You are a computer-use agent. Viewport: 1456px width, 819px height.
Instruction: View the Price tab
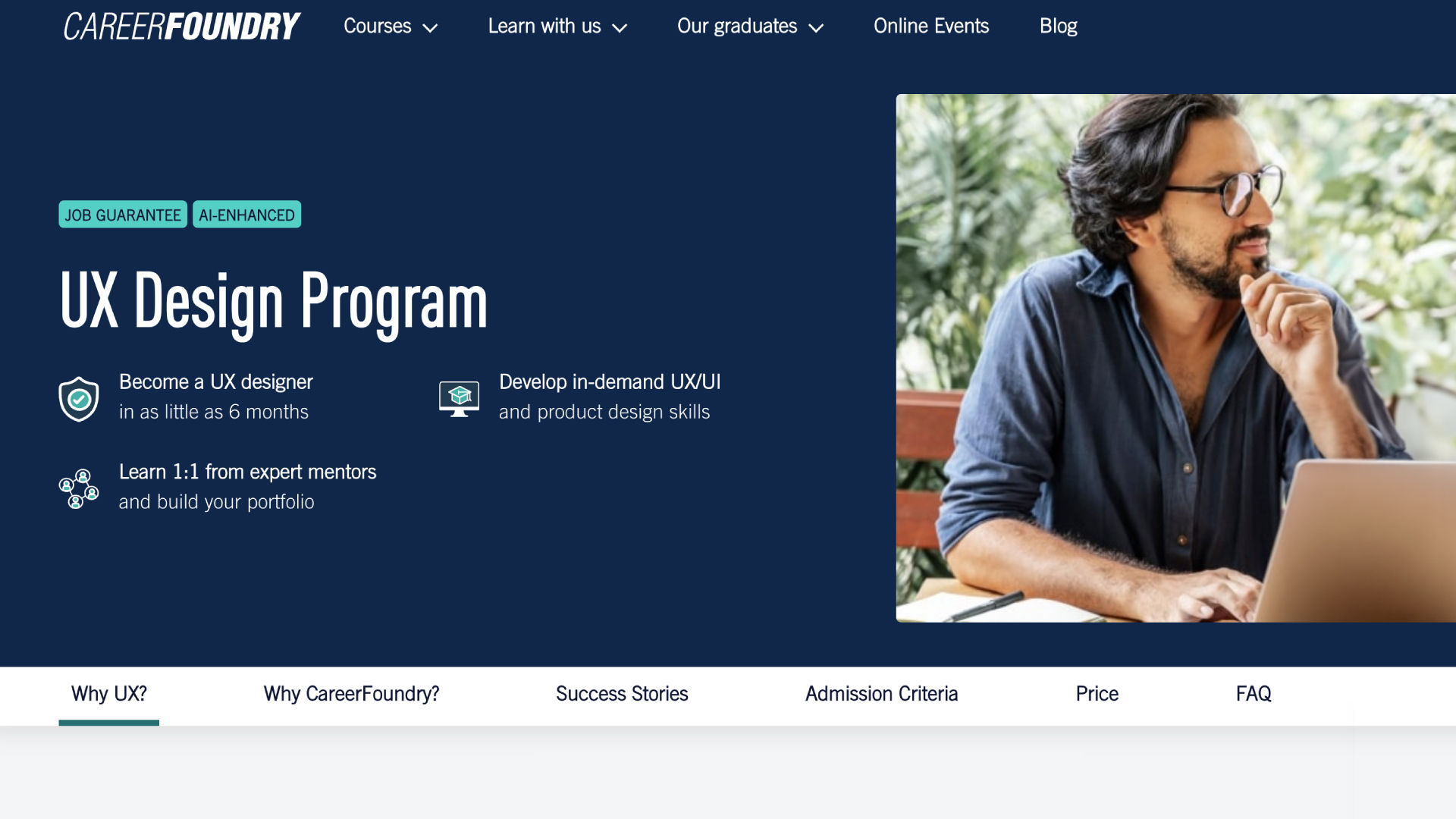pos(1097,694)
